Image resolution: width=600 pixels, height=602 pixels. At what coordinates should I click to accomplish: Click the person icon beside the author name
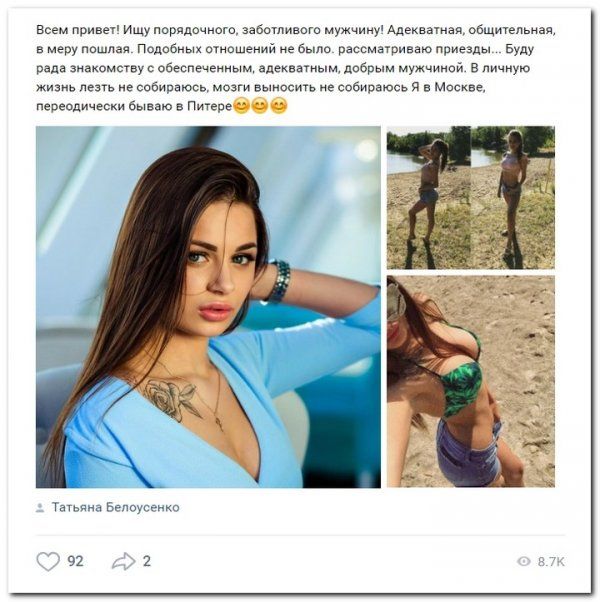coord(40,508)
